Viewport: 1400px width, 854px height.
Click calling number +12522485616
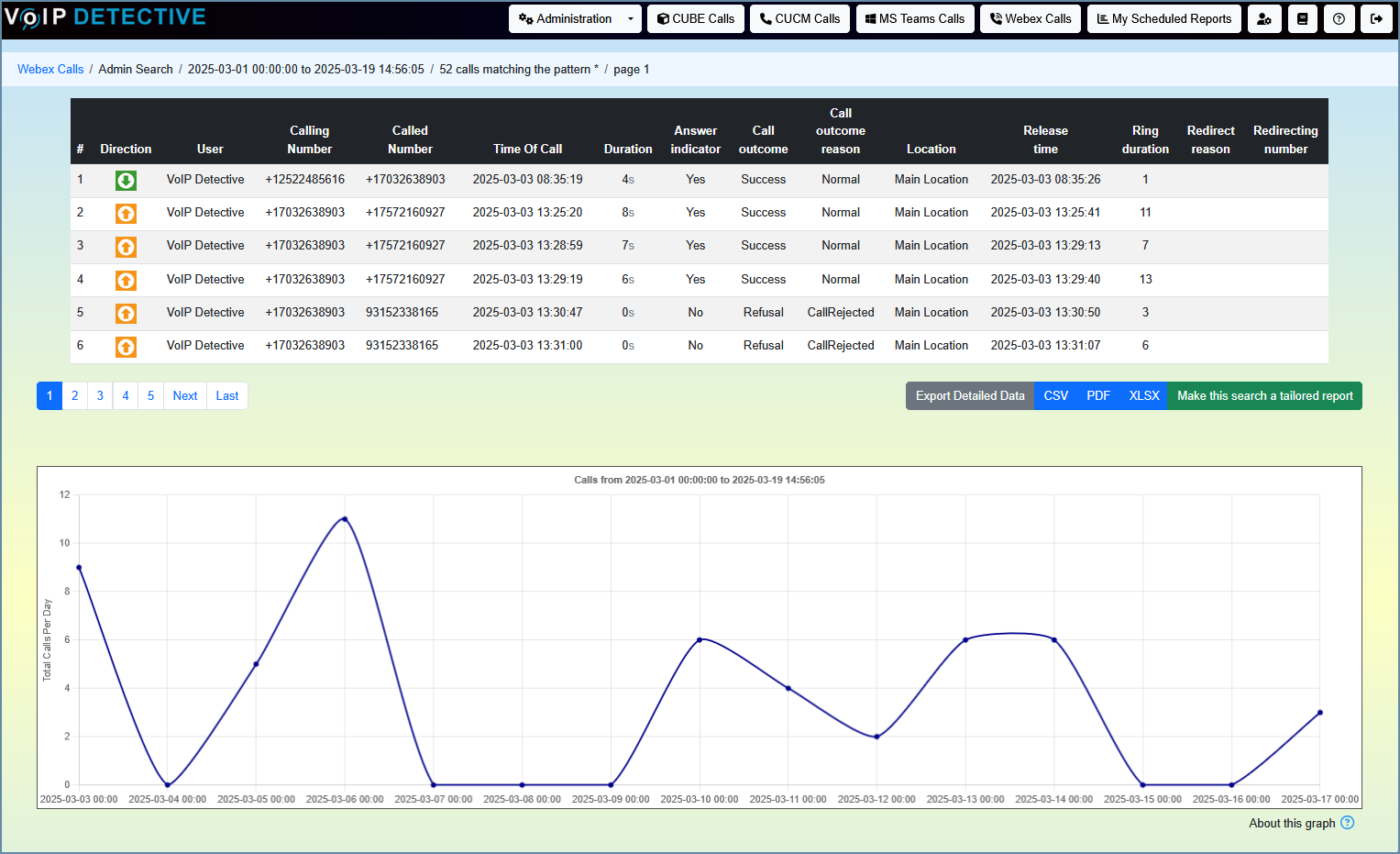pyautogui.click(x=305, y=179)
